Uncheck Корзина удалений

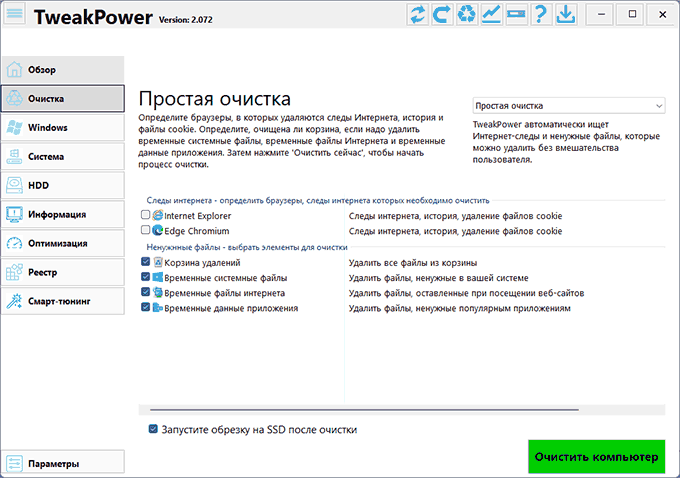(146, 262)
